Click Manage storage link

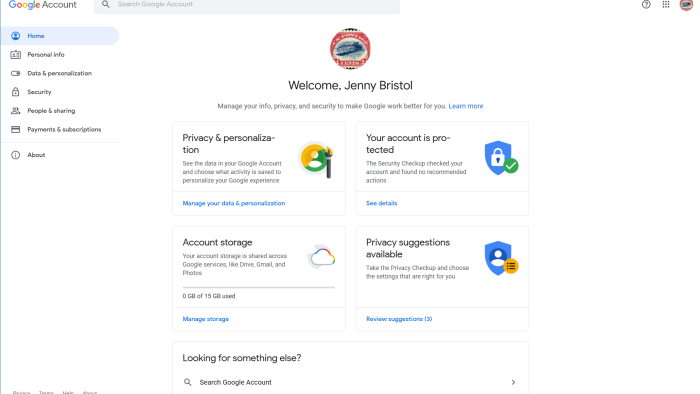[205, 319]
